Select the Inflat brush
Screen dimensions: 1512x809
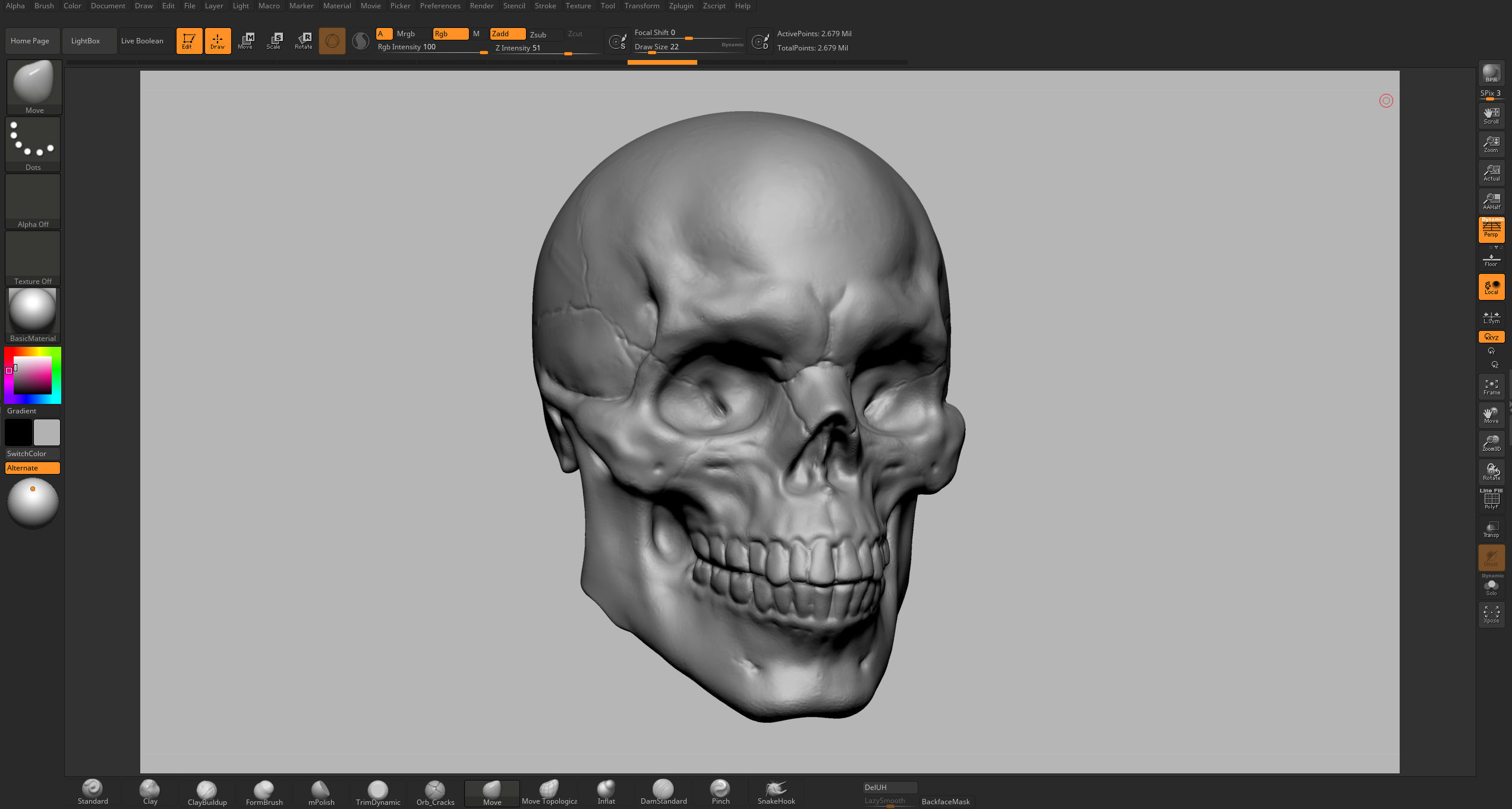coord(606,791)
